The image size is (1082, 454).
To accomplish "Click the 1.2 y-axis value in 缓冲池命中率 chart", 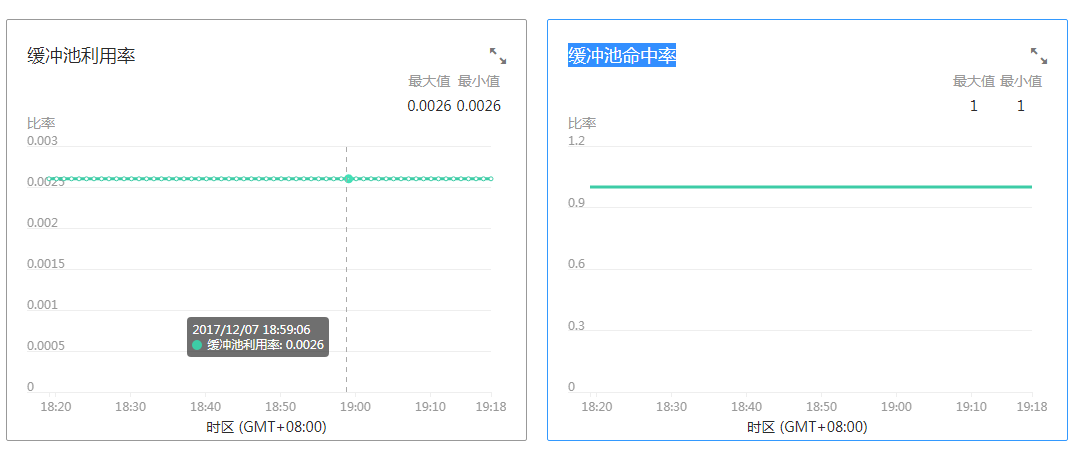I will tap(576, 141).
